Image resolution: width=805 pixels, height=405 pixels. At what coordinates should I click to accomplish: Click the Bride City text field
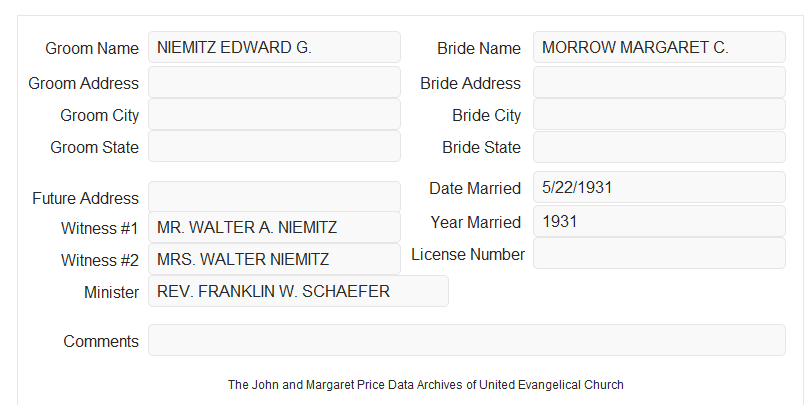pos(659,114)
